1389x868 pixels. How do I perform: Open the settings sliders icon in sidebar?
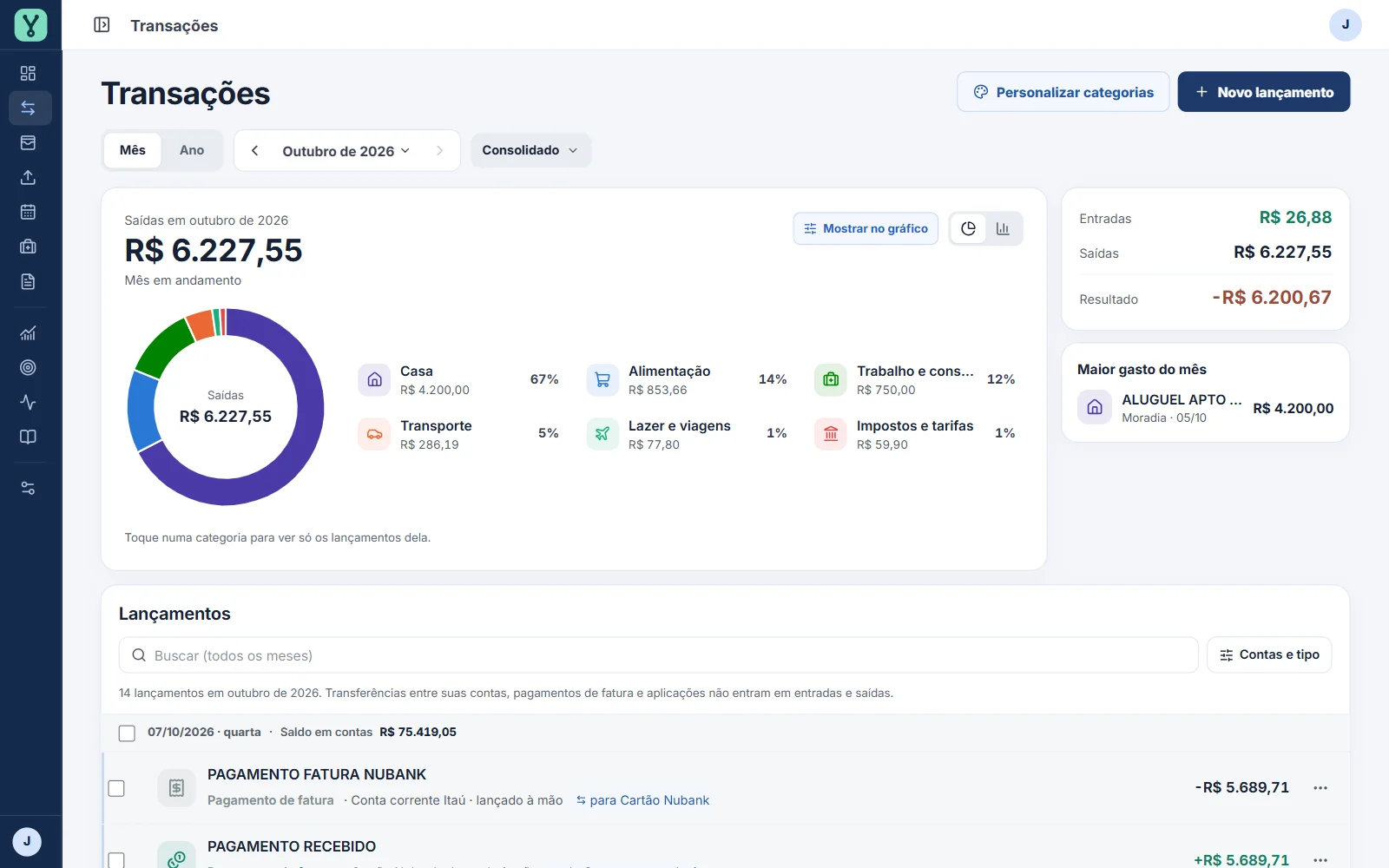(x=28, y=489)
